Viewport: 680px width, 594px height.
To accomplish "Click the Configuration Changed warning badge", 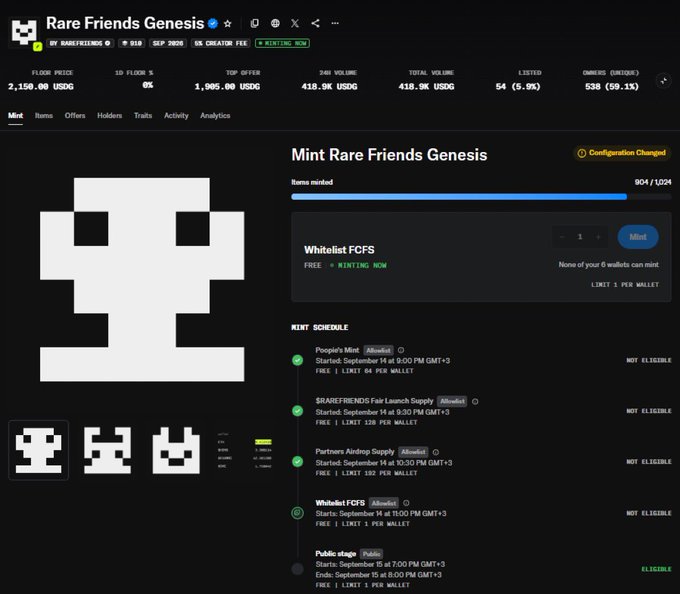I will click(622, 153).
